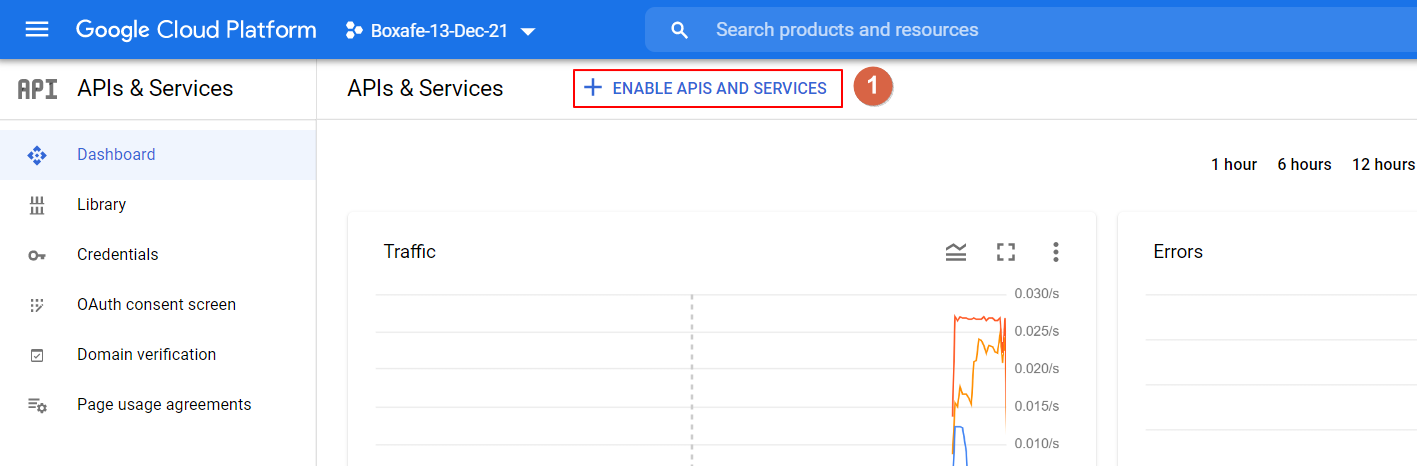
Task: Open the Library menu item
Action: point(102,205)
